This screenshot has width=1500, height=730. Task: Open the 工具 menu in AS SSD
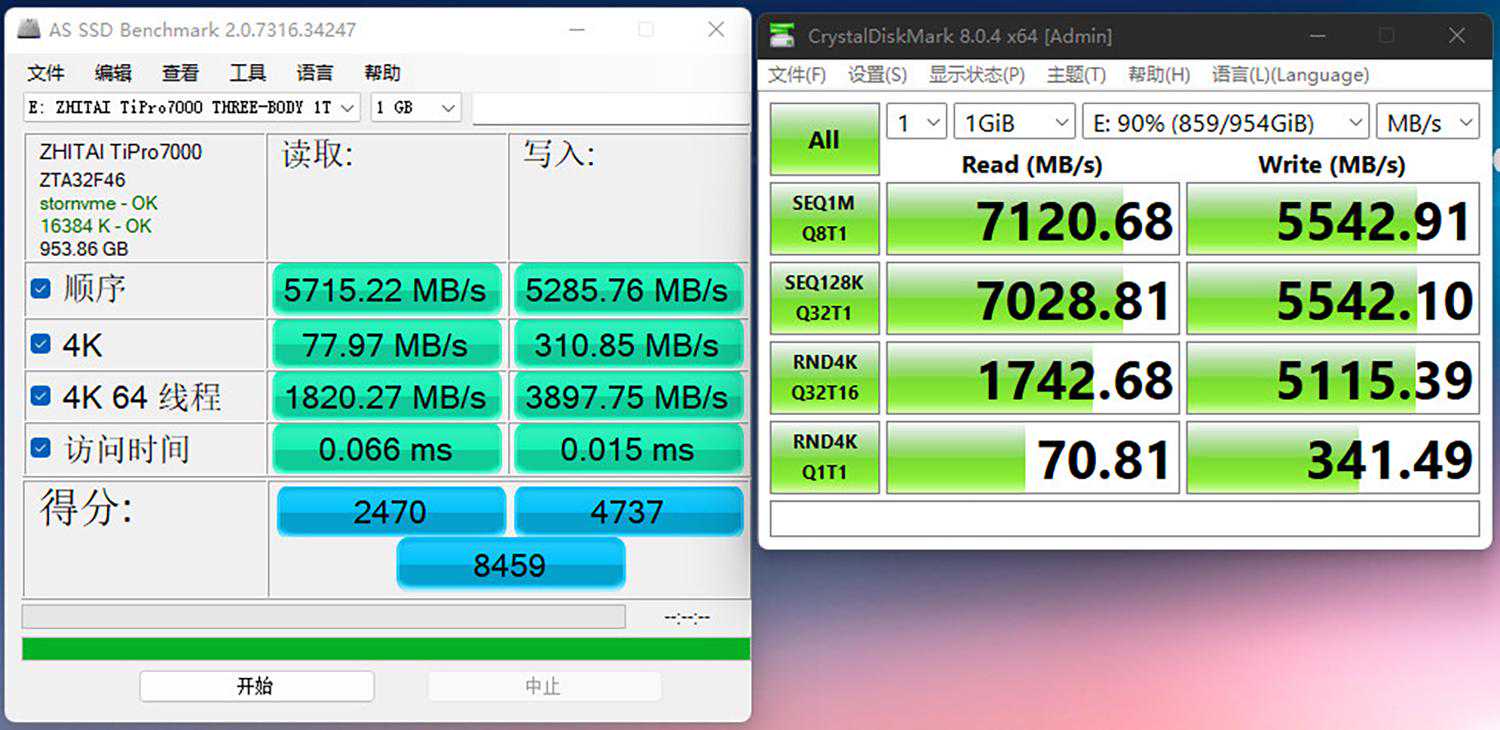[247, 73]
